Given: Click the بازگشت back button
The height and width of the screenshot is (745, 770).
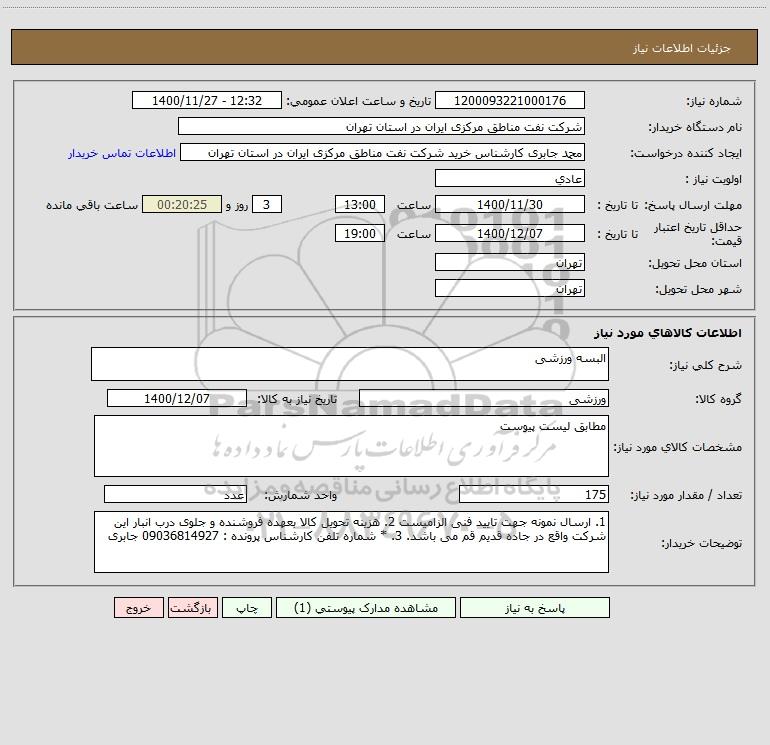Looking at the screenshot, I should click(192, 608).
